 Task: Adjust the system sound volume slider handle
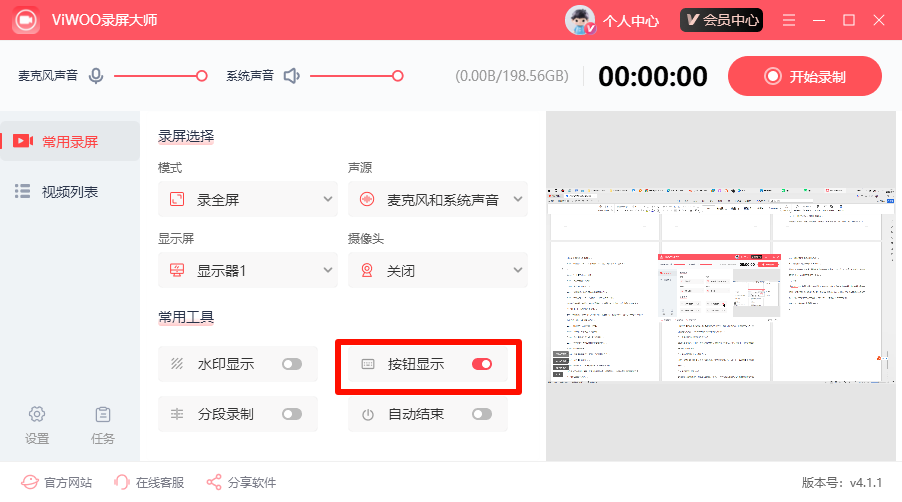[x=398, y=76]
